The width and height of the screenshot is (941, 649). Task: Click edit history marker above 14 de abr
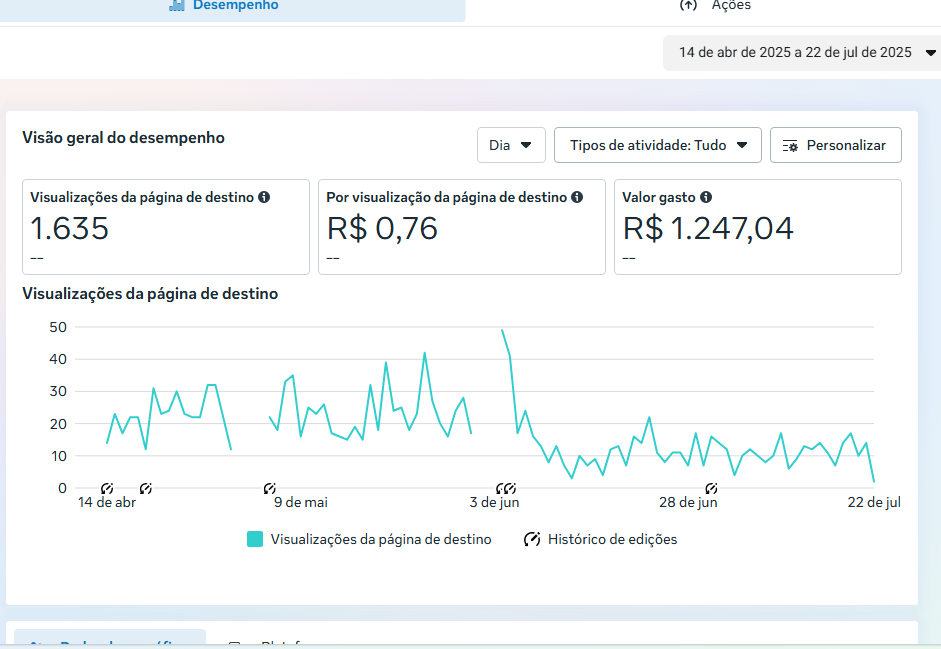[x=107, y=488]
